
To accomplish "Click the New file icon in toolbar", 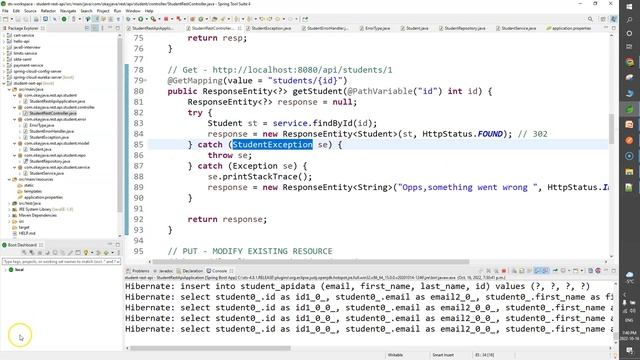I will click(x=5, y=19).
